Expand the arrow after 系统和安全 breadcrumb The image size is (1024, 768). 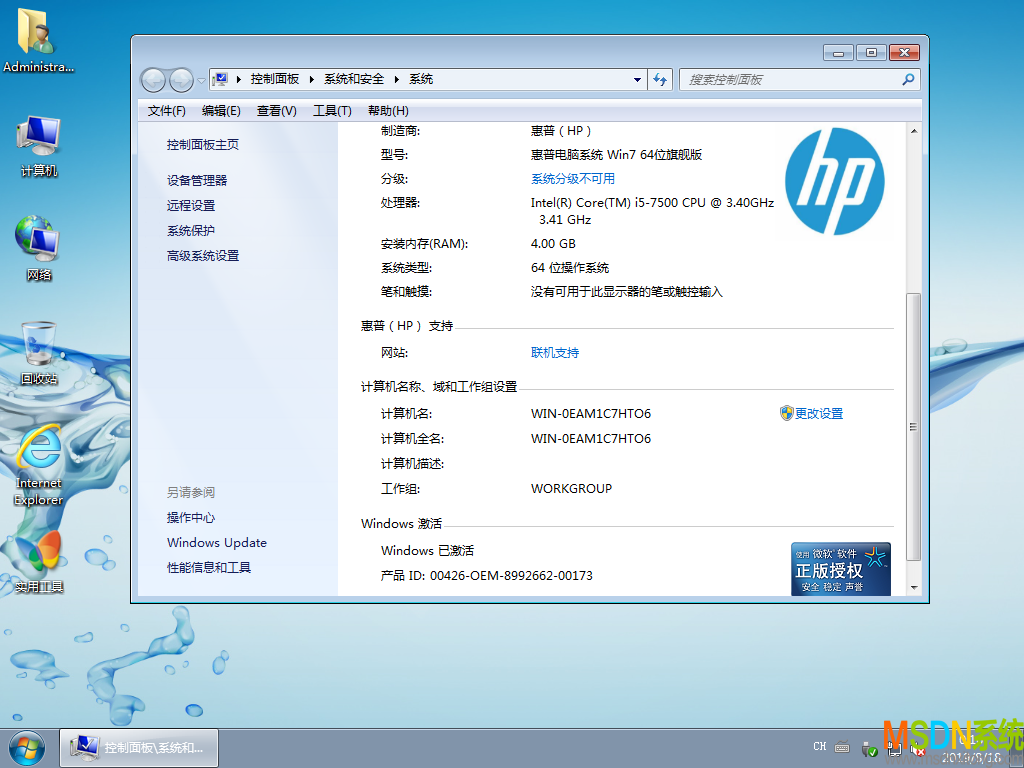(x=396, y=80)
